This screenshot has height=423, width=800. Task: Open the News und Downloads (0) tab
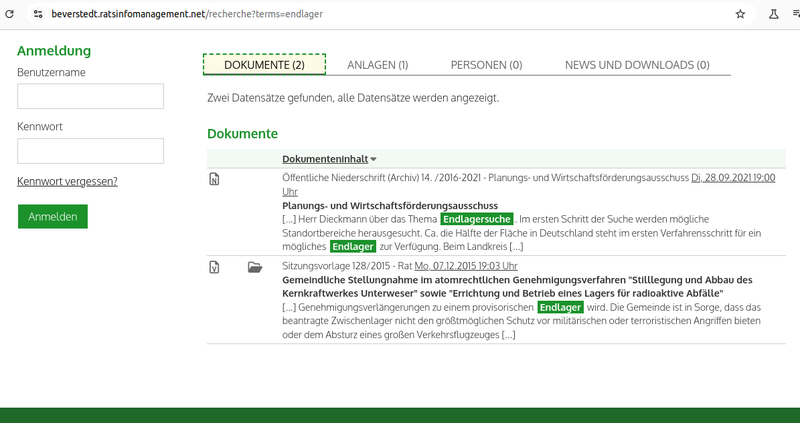pyautogui.click(x=637, y=65)
